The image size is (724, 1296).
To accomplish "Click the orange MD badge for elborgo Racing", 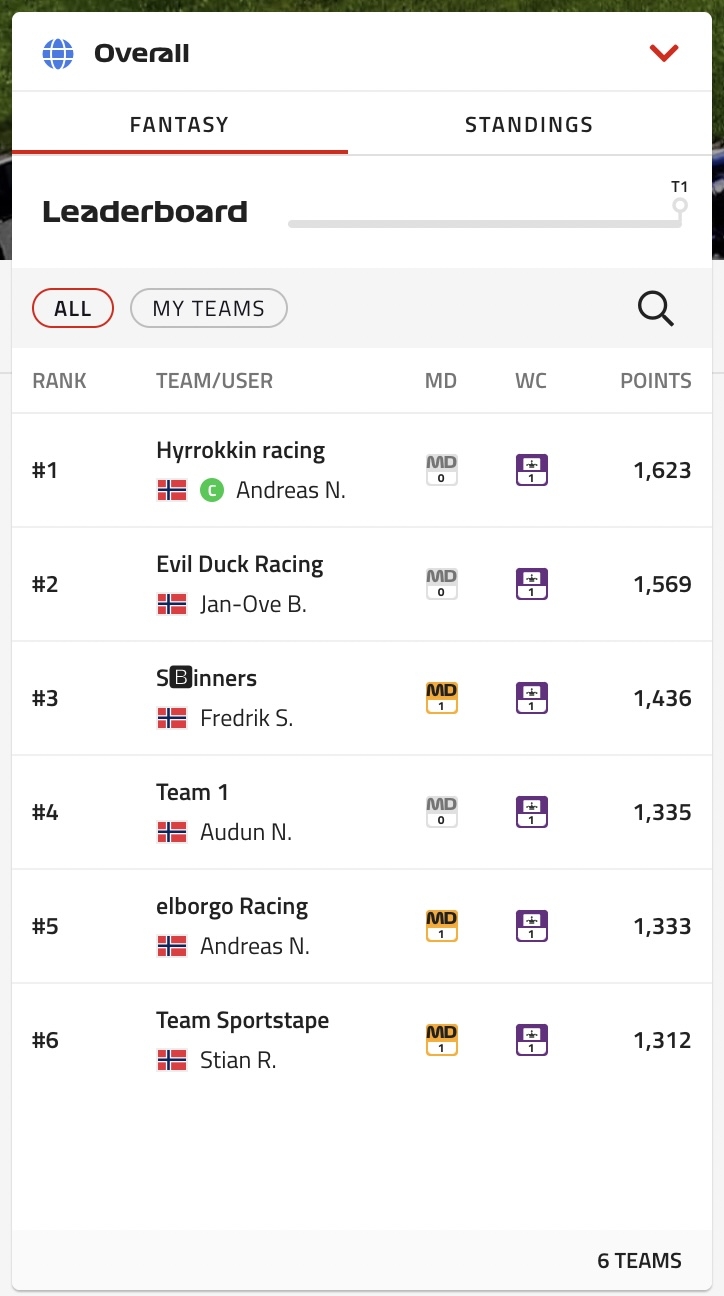I will [442, 926].
